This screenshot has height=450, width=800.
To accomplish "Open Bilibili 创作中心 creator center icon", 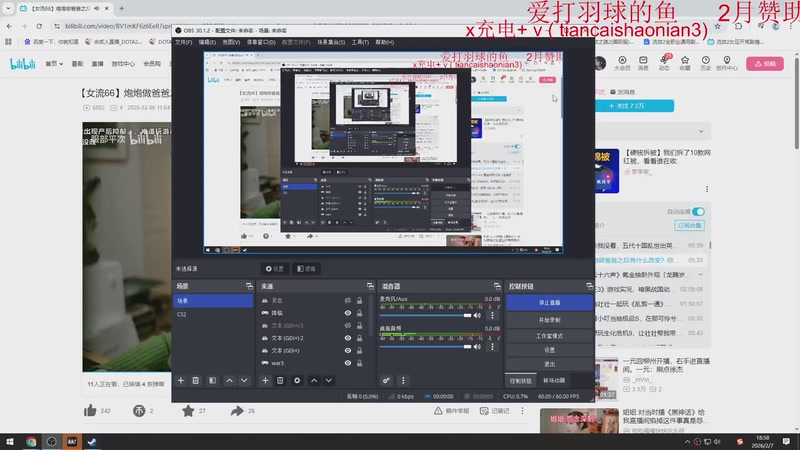I will [727, 63].
